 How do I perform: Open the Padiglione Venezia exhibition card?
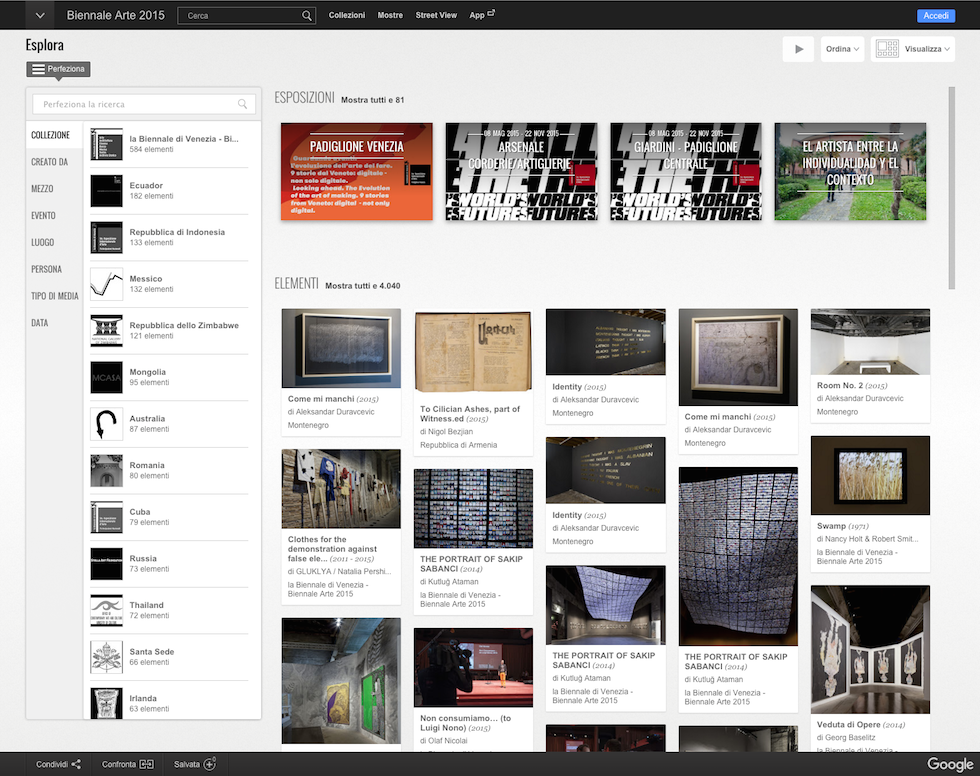pyautogui.click(x=357, y=171)
